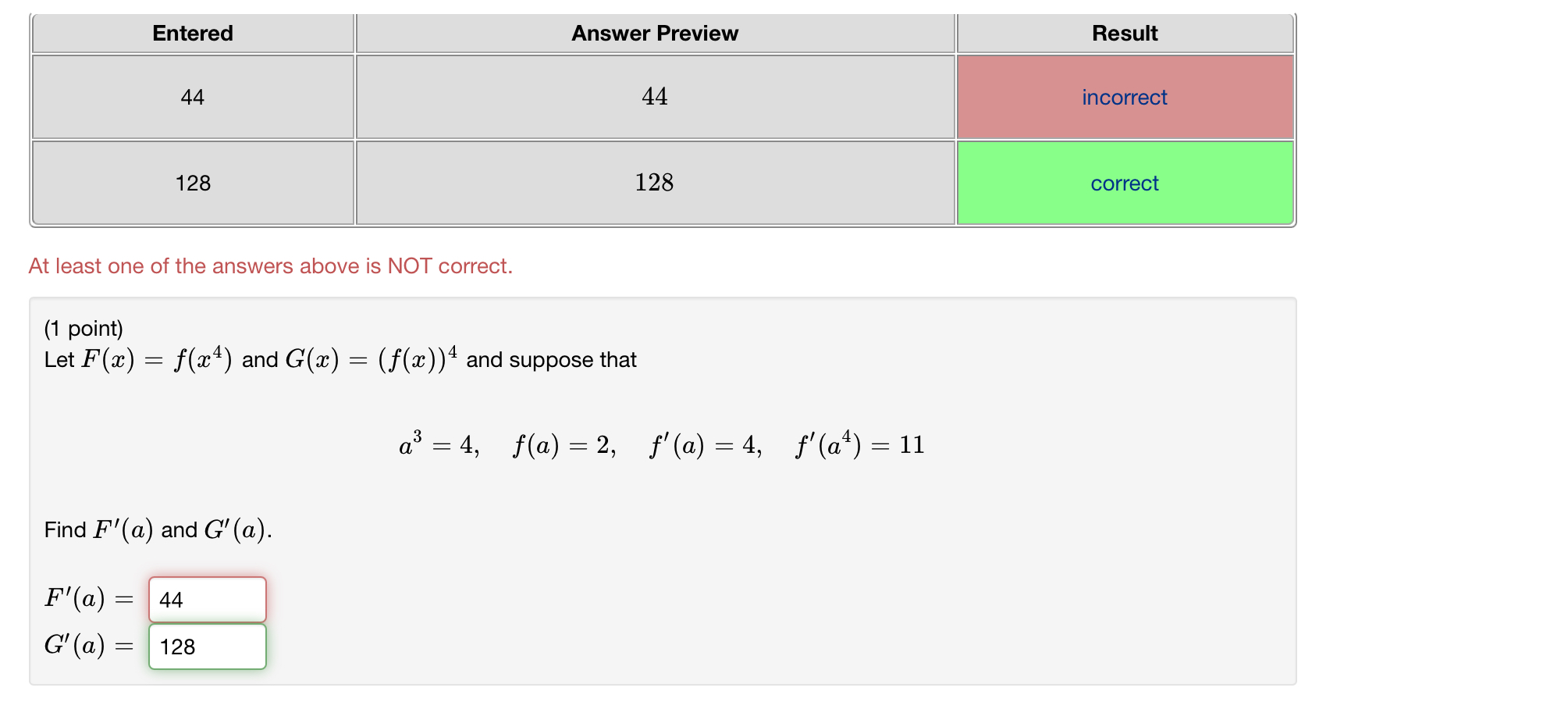This screenshot has height=709, width=1568.
Task: Click the red incorrect result row
Action: [1125, 97]
